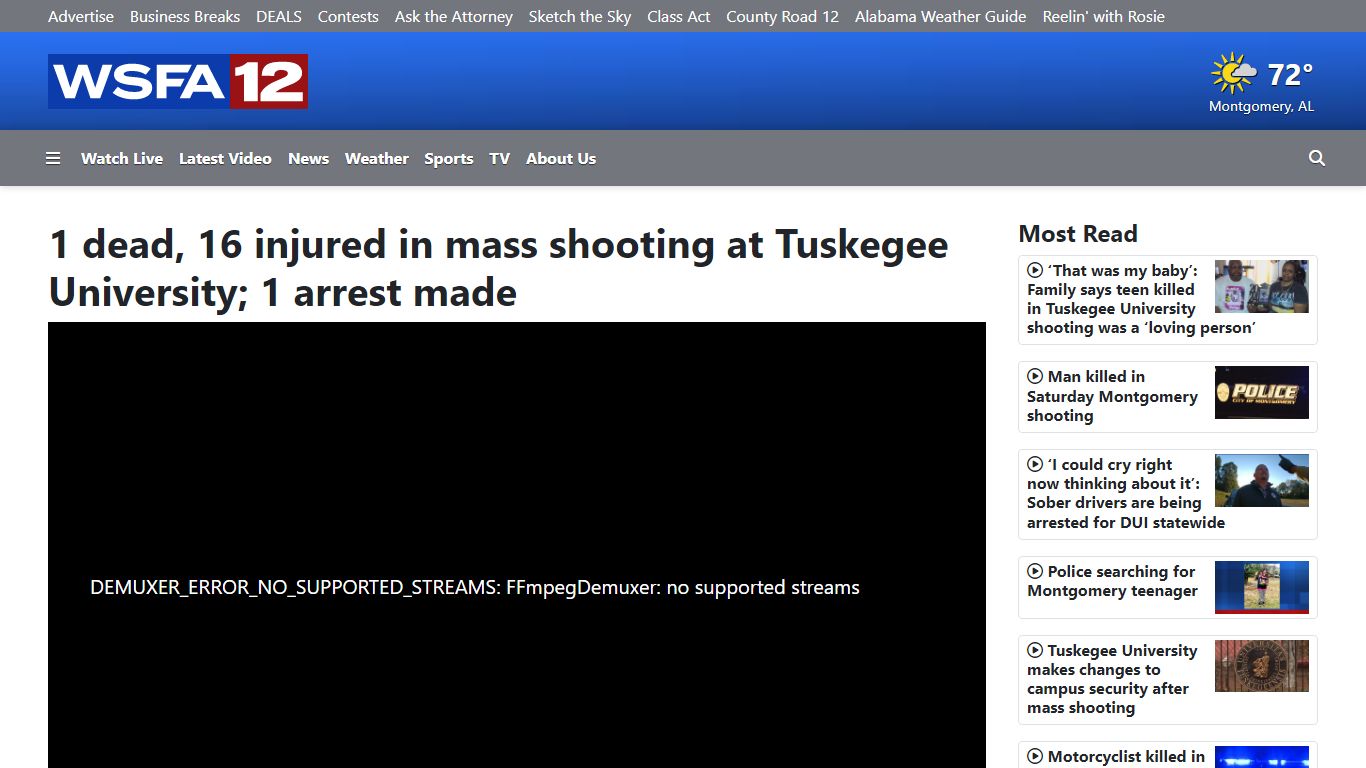Open the hamburger menu icon
The height and width of the screenshot is (768, 1366).
tap(53, 158)
